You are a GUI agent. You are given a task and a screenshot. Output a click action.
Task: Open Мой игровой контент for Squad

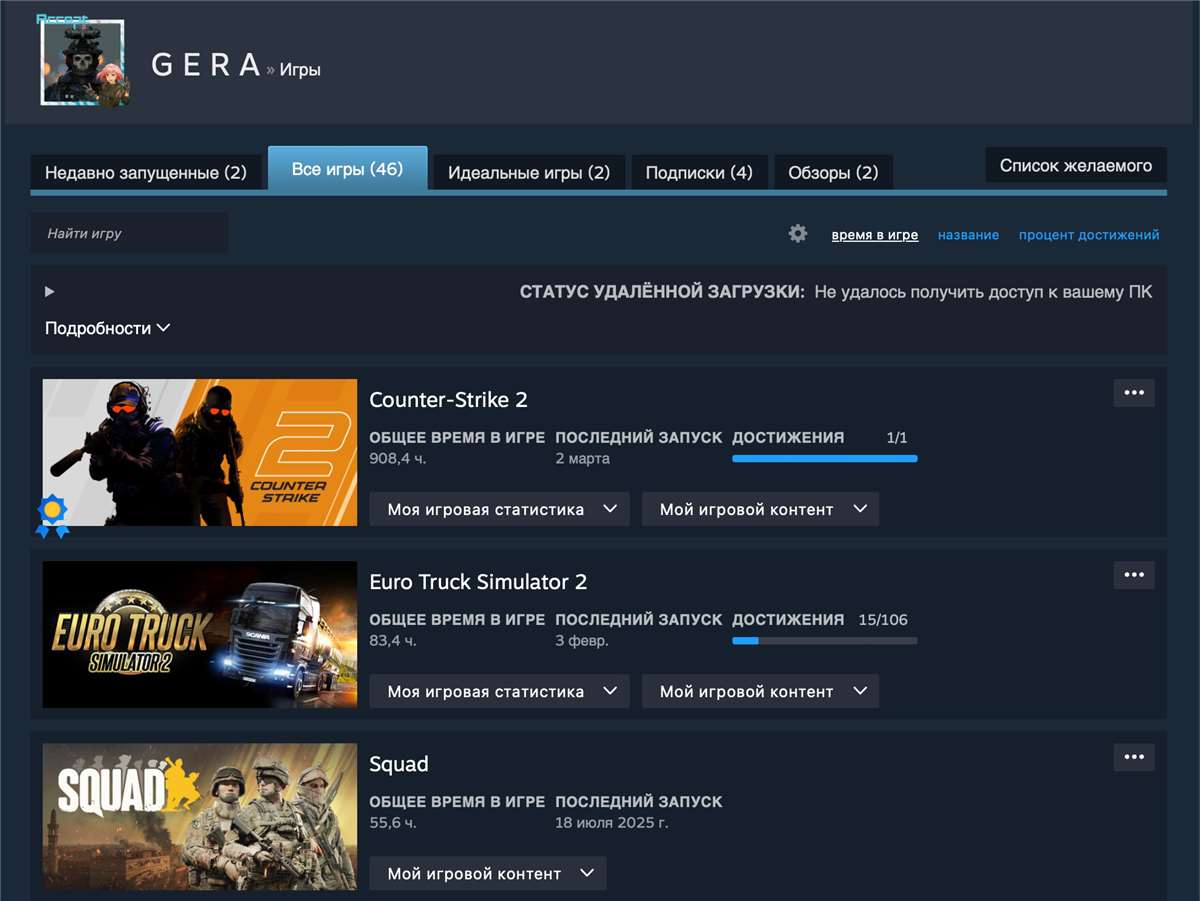[487, 872]
